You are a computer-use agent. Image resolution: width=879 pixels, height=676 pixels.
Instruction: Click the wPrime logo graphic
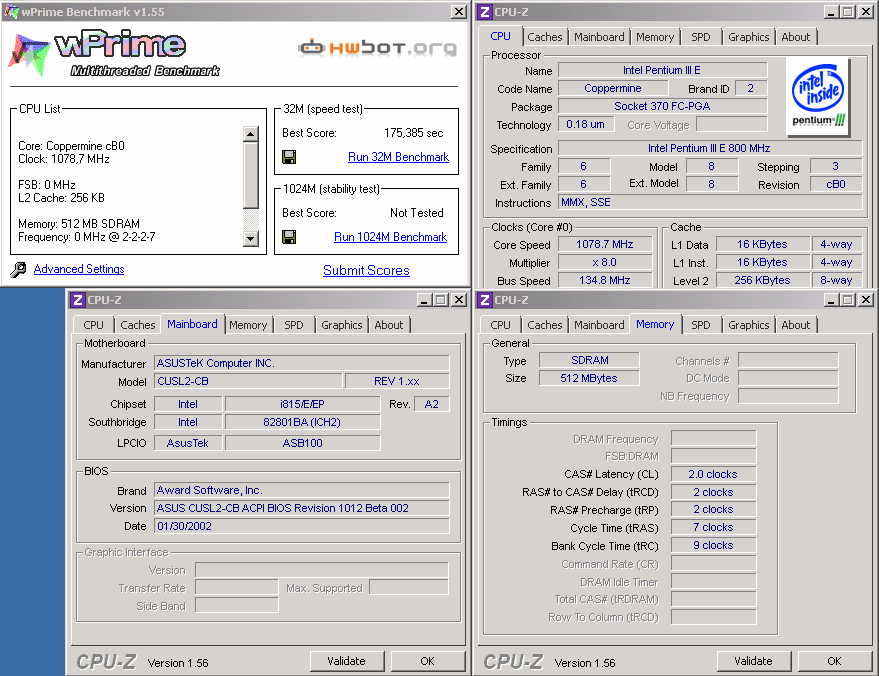point(114,54)
